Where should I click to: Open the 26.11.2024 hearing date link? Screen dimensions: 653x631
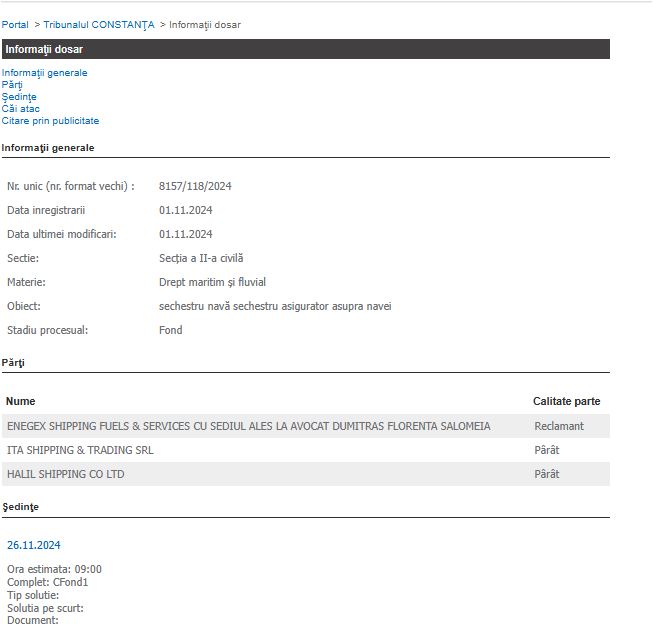point(33,545)
